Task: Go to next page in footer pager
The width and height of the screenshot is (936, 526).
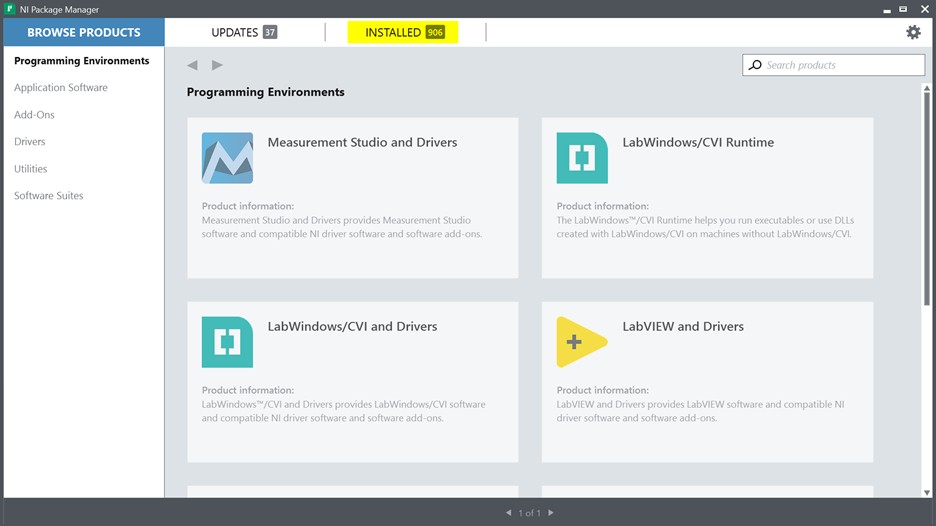Action: 550,512
